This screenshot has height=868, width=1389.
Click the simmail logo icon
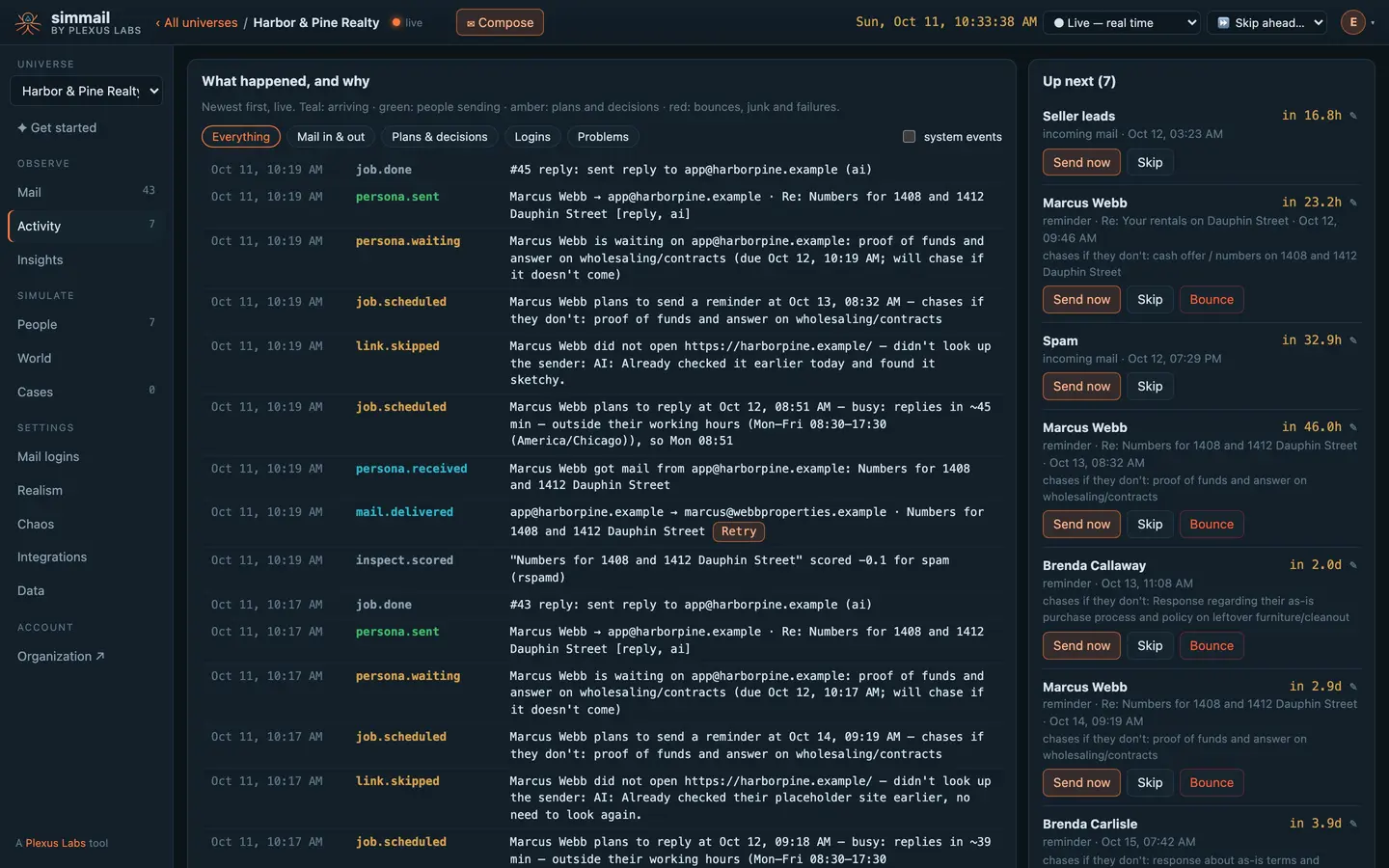(x=28, y=22)
